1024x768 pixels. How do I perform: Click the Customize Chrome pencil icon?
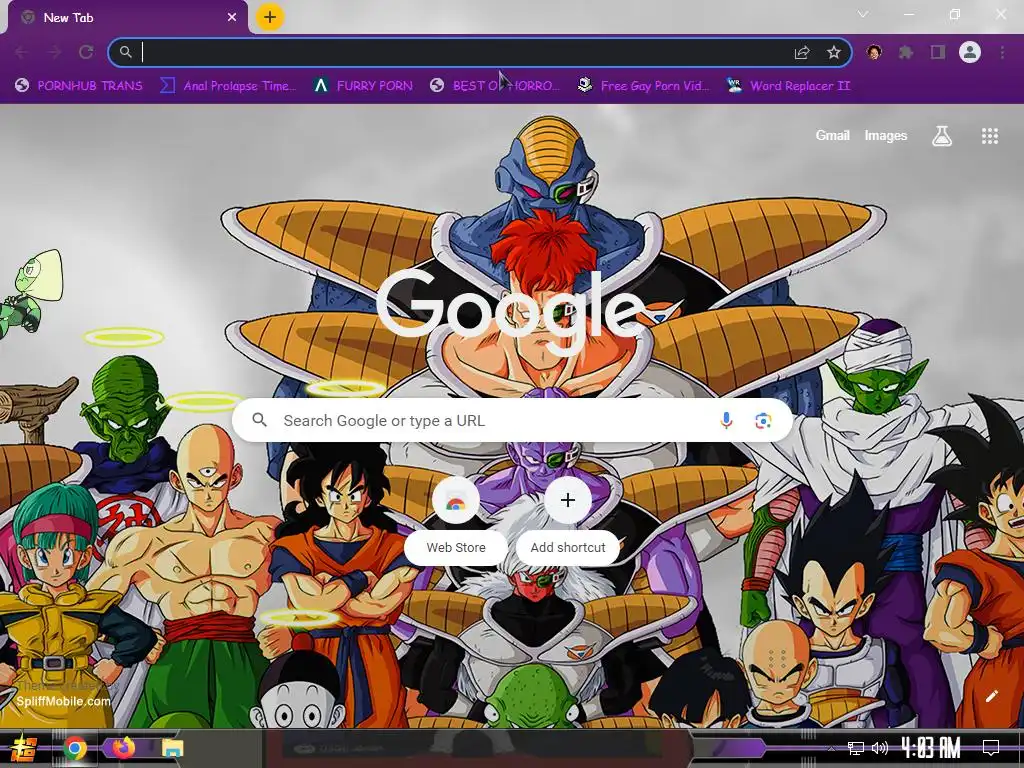coord(991,696)
